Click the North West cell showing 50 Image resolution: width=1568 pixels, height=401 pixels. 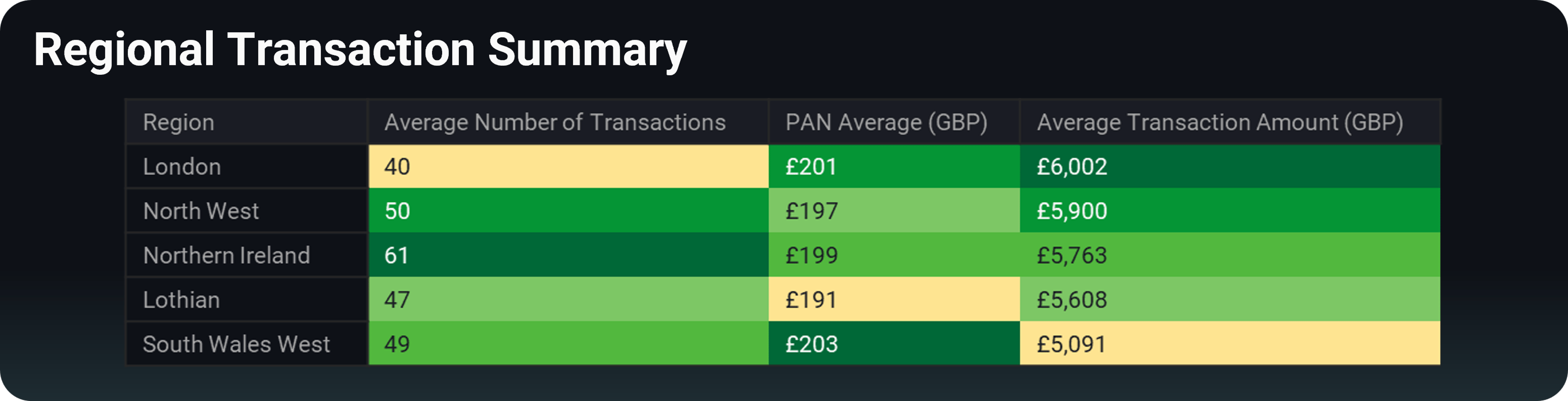pos(568,211)
